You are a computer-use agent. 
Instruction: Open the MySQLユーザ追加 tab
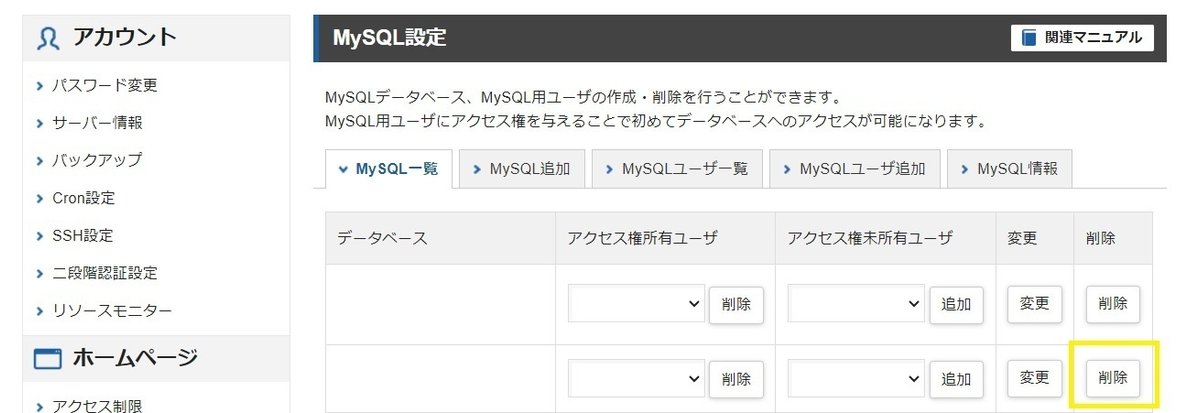pos(854,169)
